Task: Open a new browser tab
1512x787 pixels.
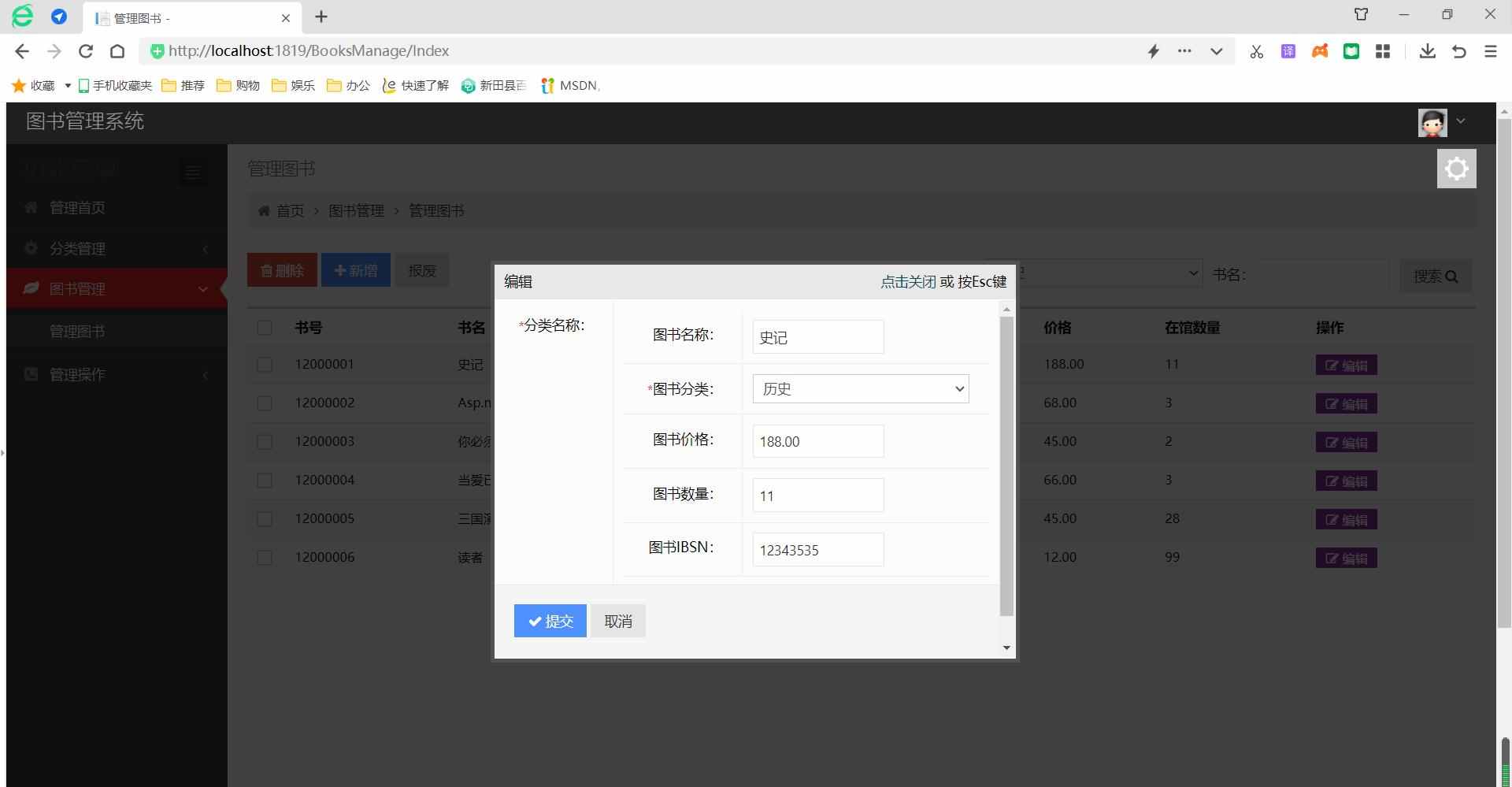Action: (x=321, y=17)
